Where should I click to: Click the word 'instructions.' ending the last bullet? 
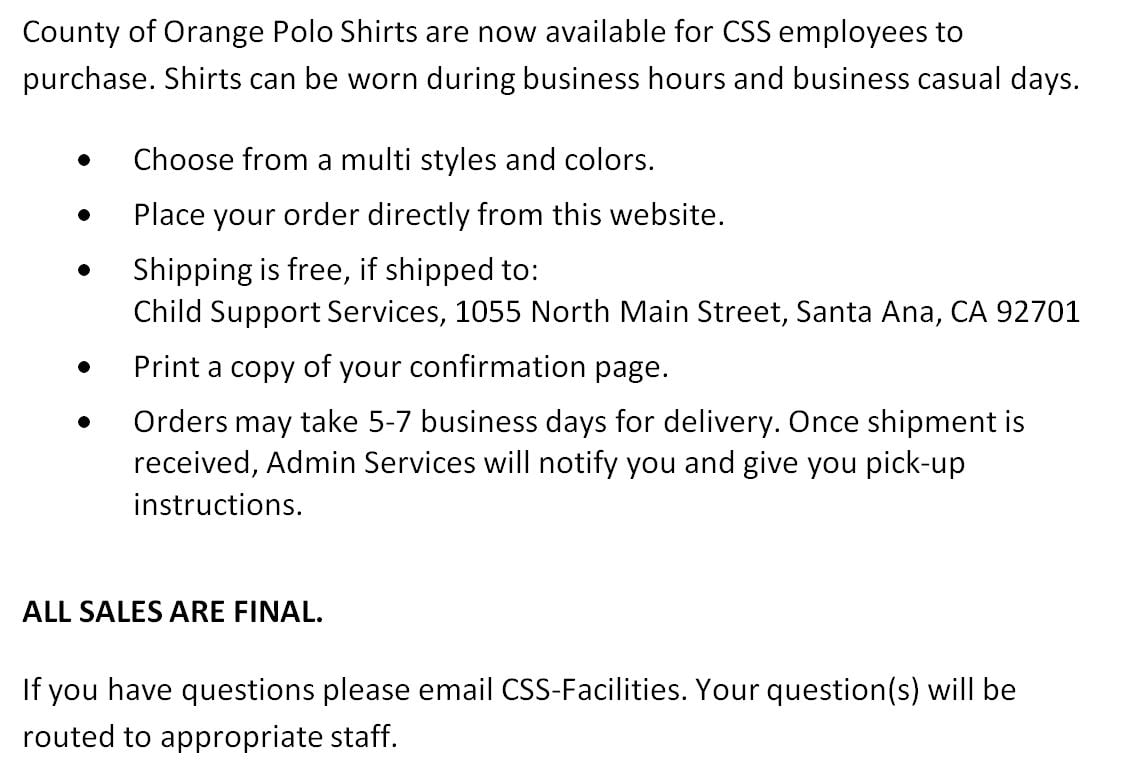[218, 504]
